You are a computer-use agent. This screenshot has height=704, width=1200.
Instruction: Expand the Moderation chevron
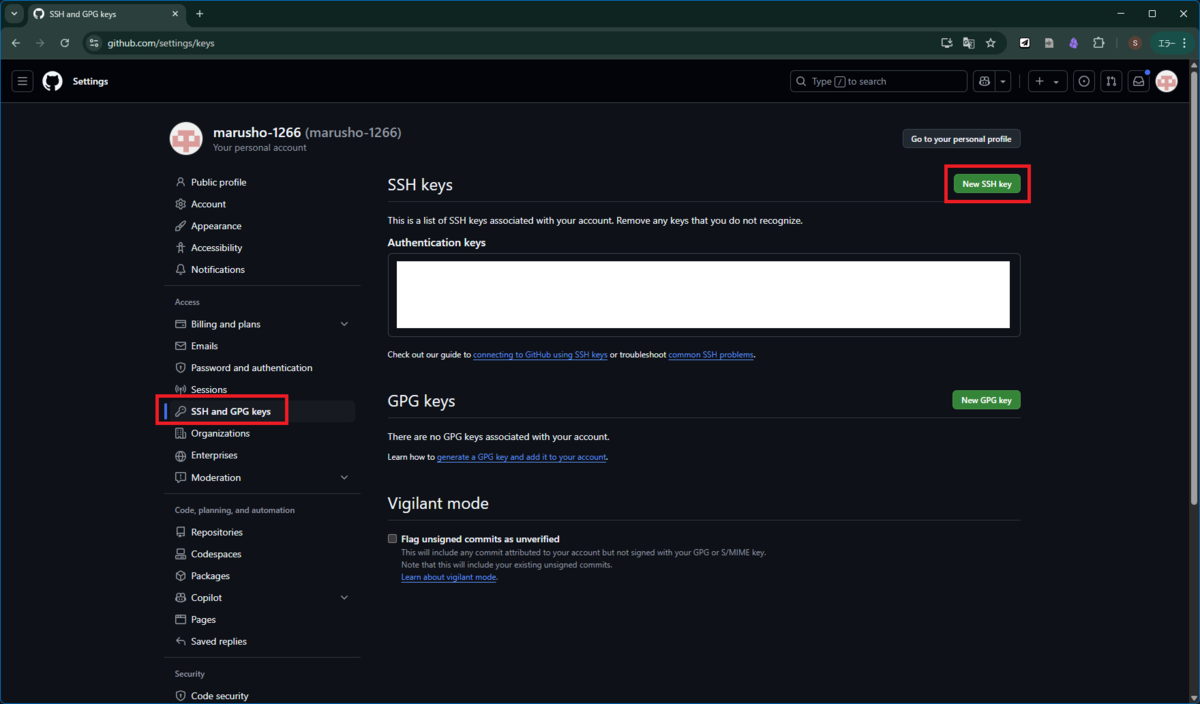click(344, 478)
